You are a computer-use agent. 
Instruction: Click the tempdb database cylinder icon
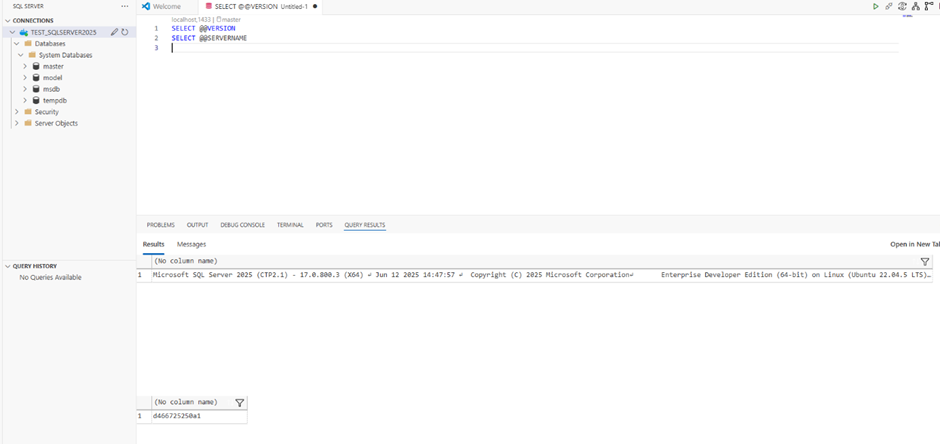(36, 101)
